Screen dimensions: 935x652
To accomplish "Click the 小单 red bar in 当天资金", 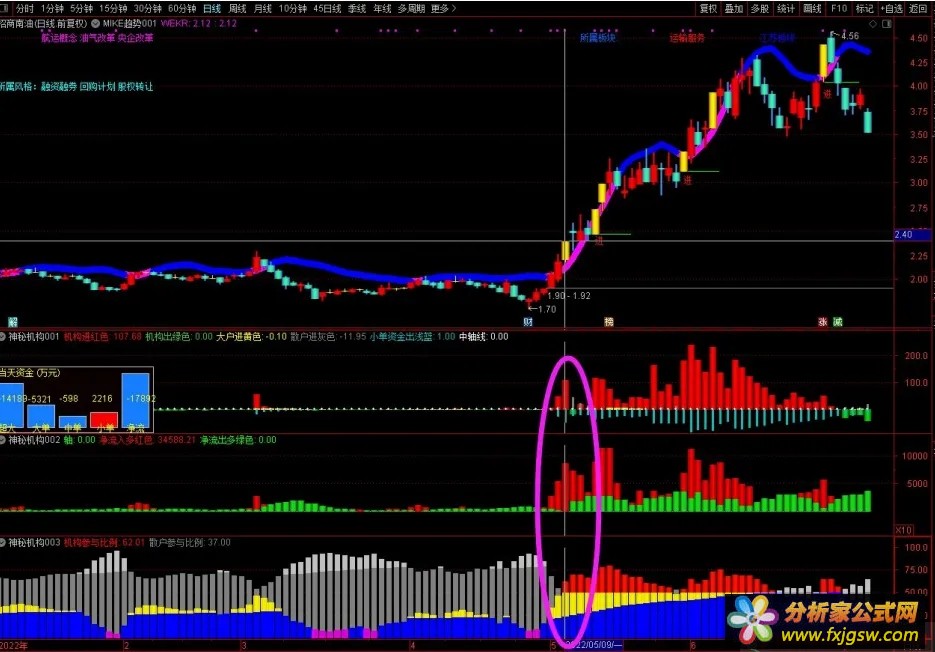I will coord(104,420).
